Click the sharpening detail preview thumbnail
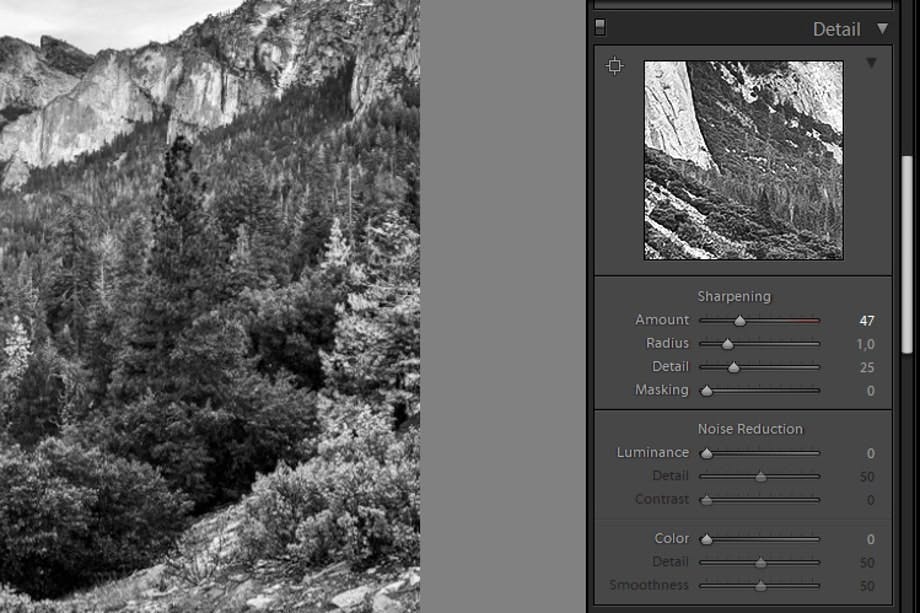This screenshot has width=920, height=613. [x=743, y=160]
